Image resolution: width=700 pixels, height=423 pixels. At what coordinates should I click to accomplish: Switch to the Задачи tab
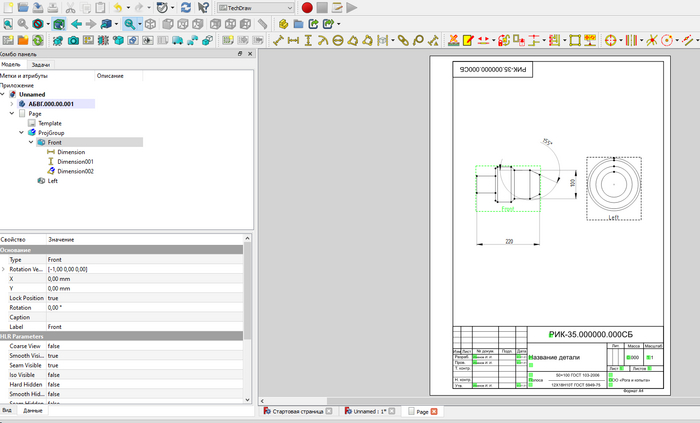[x=41, y=64]
